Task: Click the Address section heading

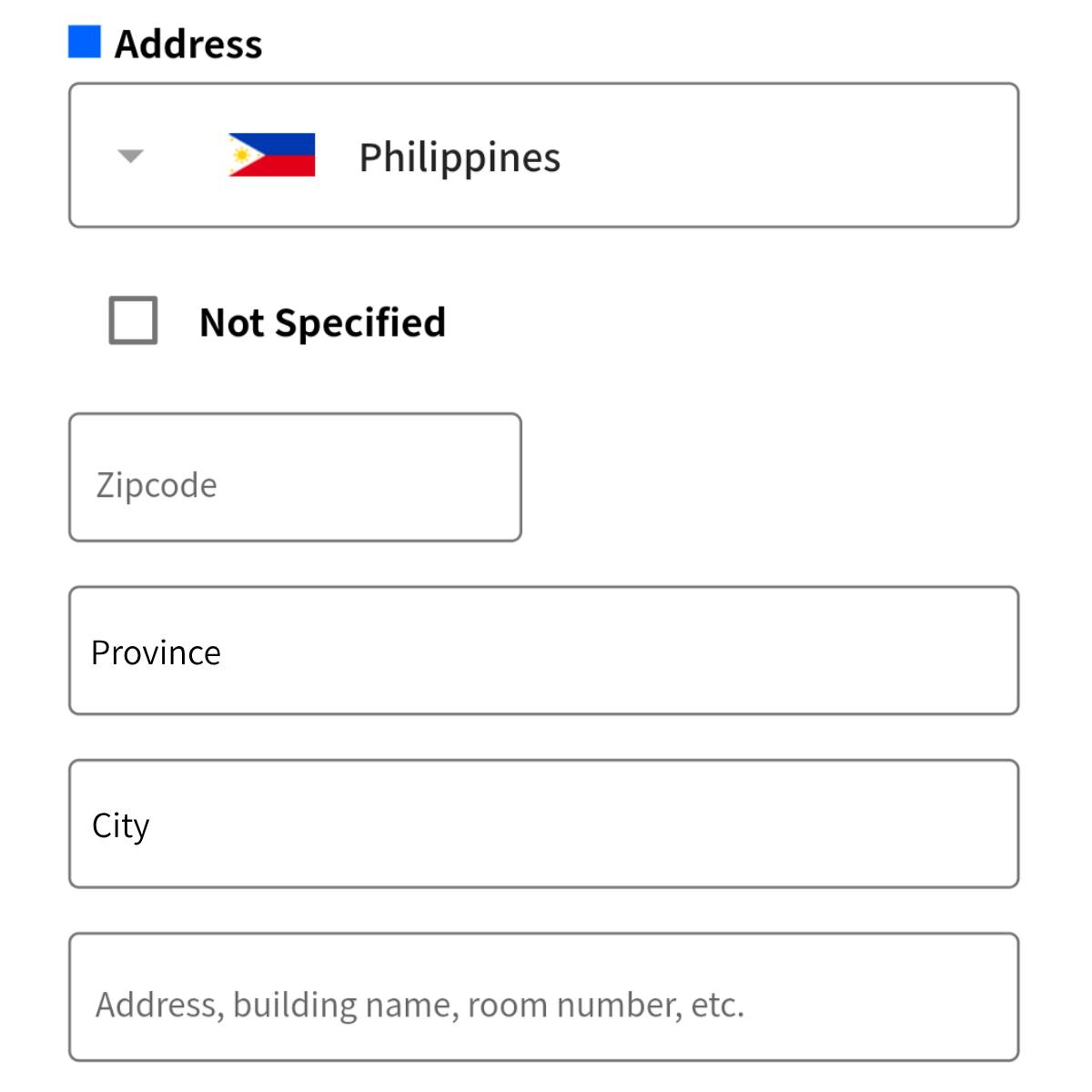Action: pyautogui.click(x=188, y=44)
